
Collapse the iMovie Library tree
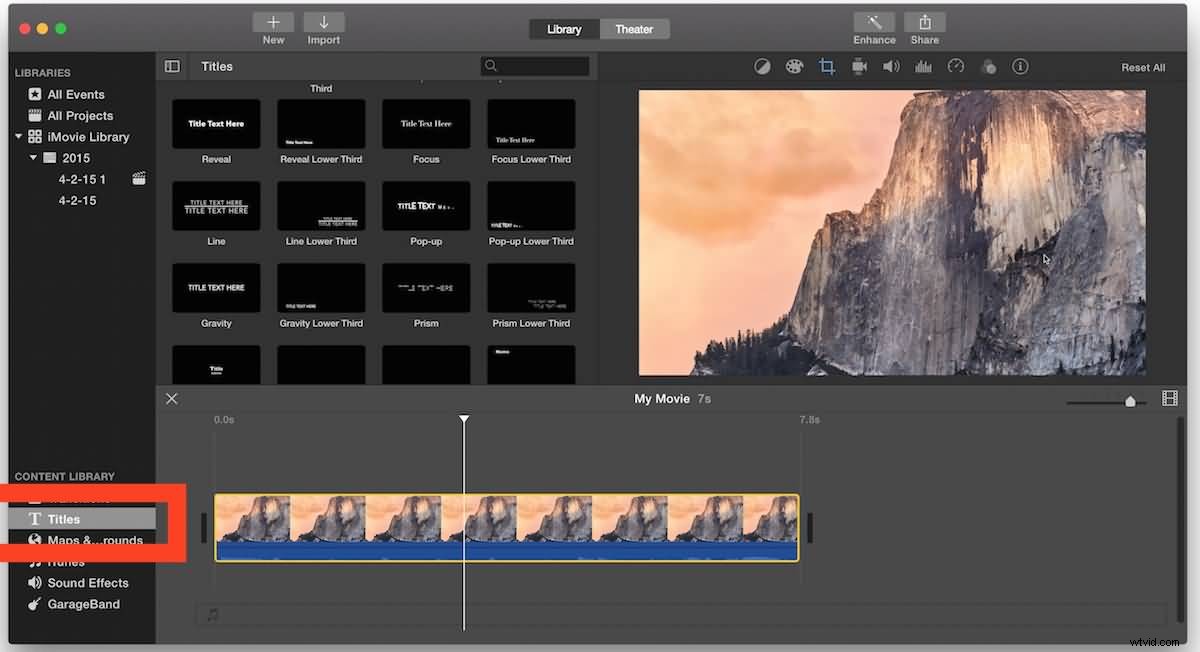tap(17, 136)
